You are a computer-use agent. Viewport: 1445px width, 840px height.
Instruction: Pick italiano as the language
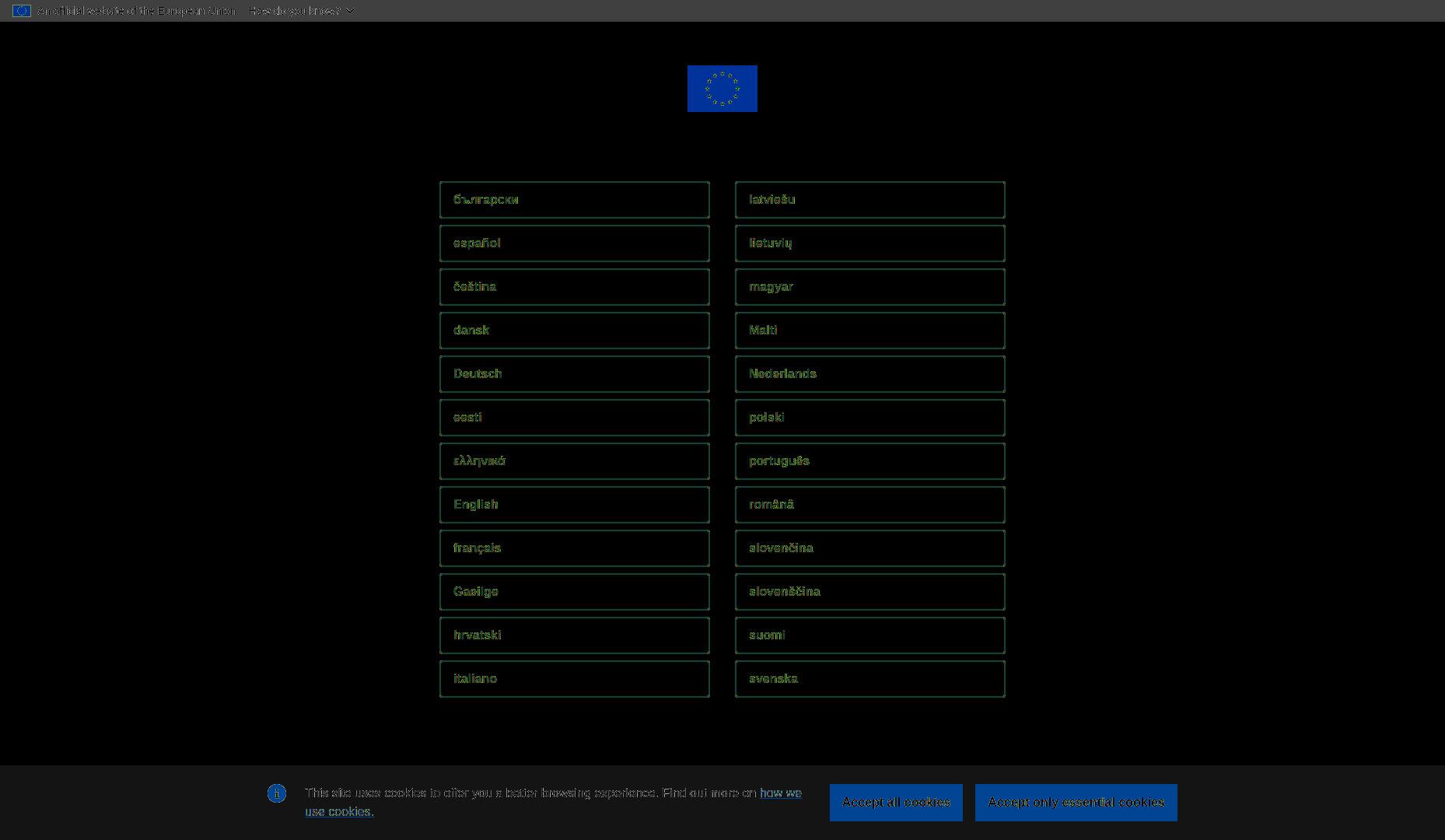[575, 679]
